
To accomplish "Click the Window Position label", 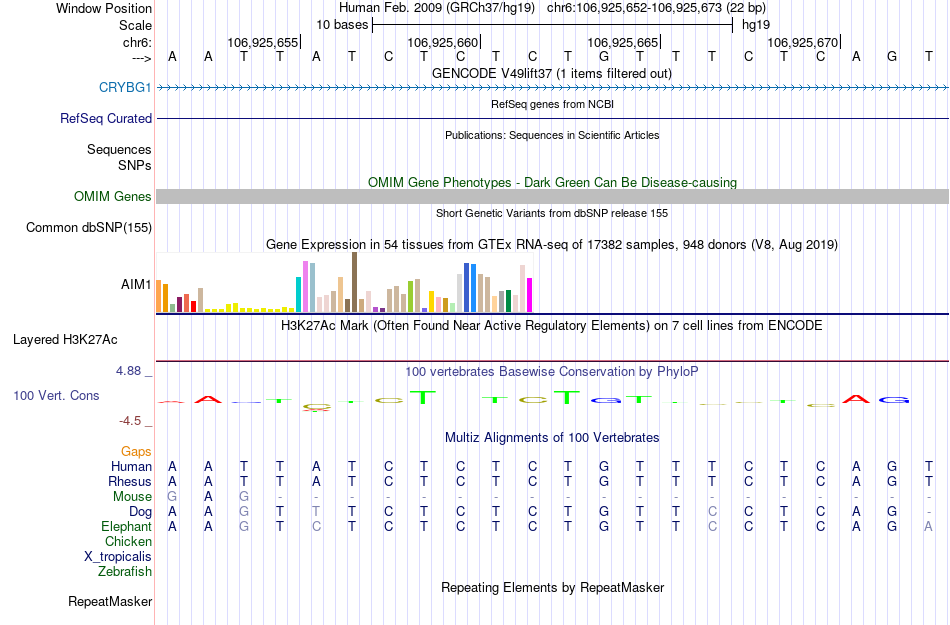I will click(104, 8).
